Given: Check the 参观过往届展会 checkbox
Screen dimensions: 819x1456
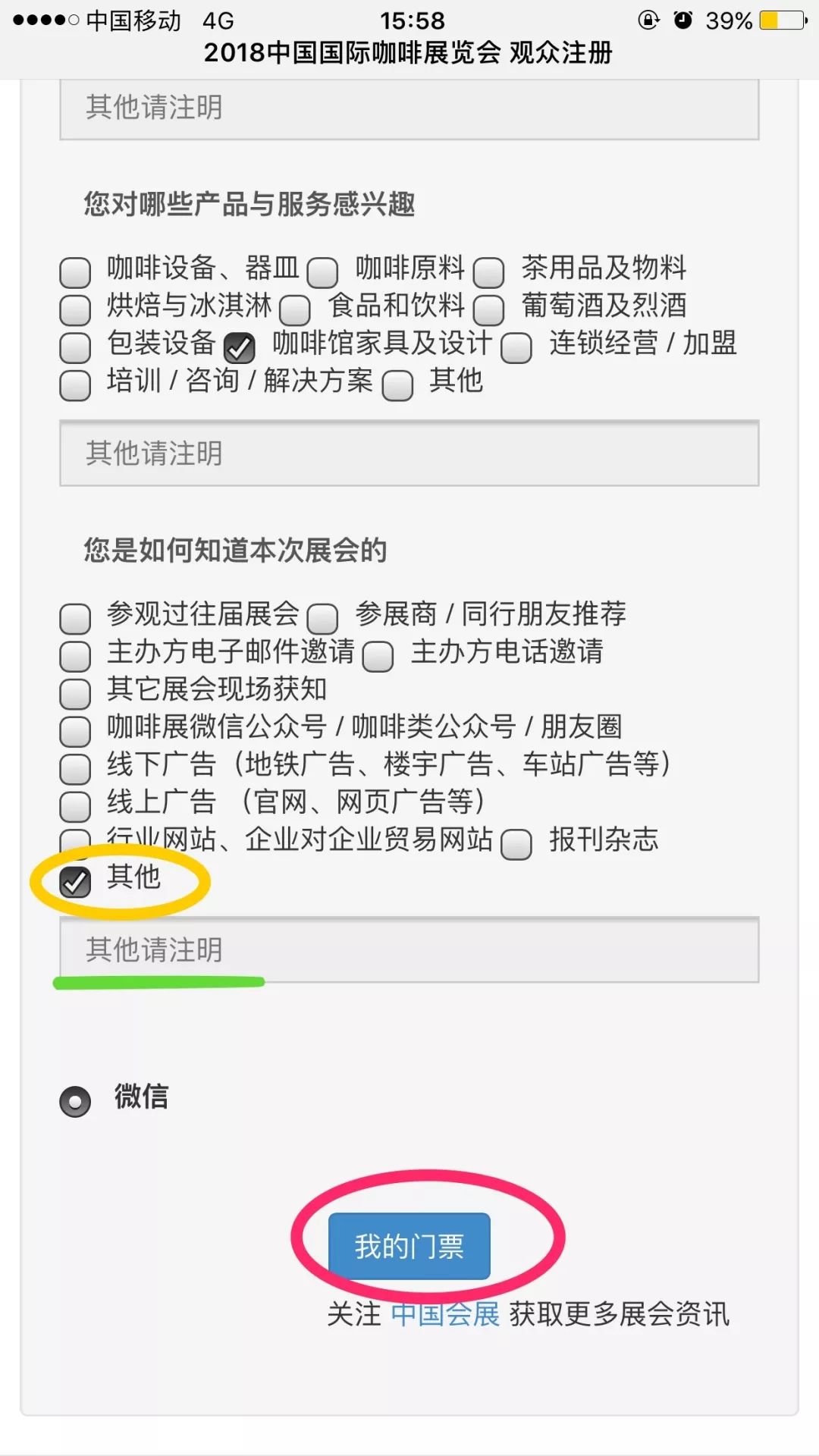Looking at the screenshot, I should pos(75,619).
